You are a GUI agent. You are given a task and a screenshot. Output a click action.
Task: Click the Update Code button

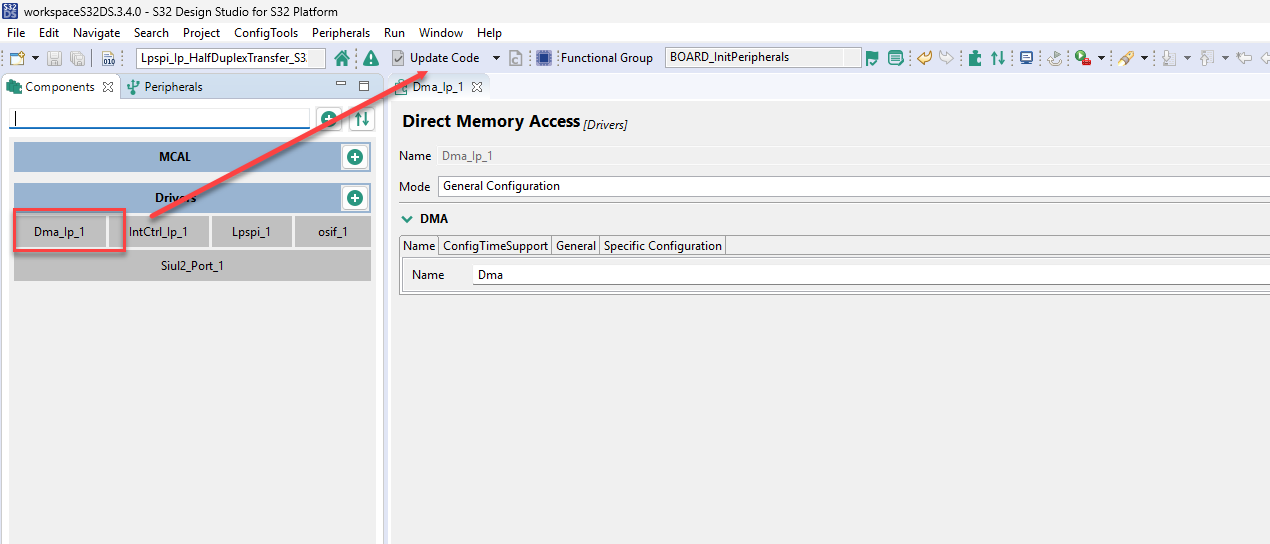tap(436, 58)
